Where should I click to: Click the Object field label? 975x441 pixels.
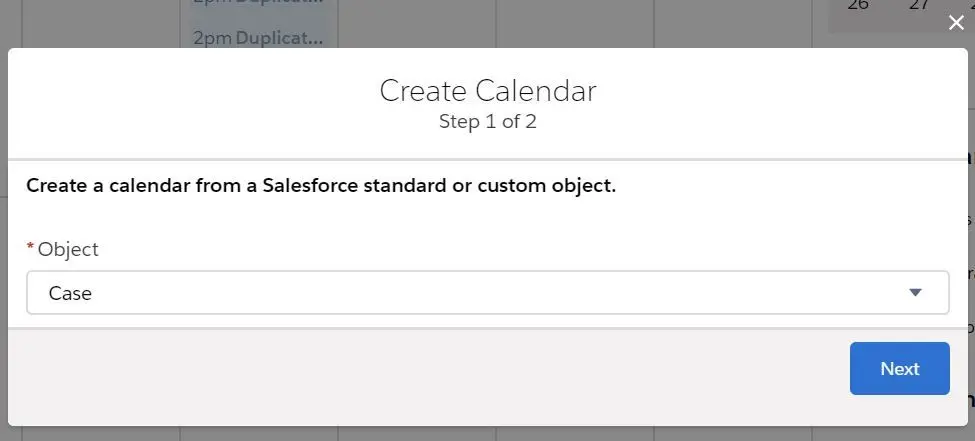coord(68,249)
